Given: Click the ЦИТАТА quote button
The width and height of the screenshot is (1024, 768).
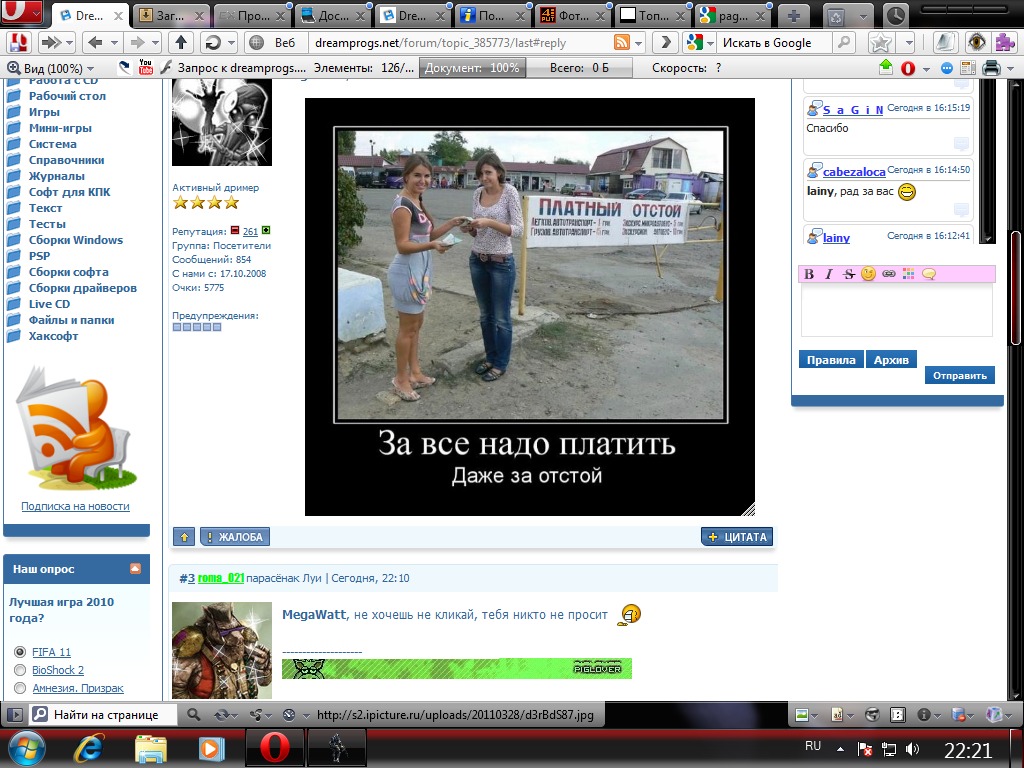Looking at the screenshot, I should pyautogui.click(x=737, y=537).
